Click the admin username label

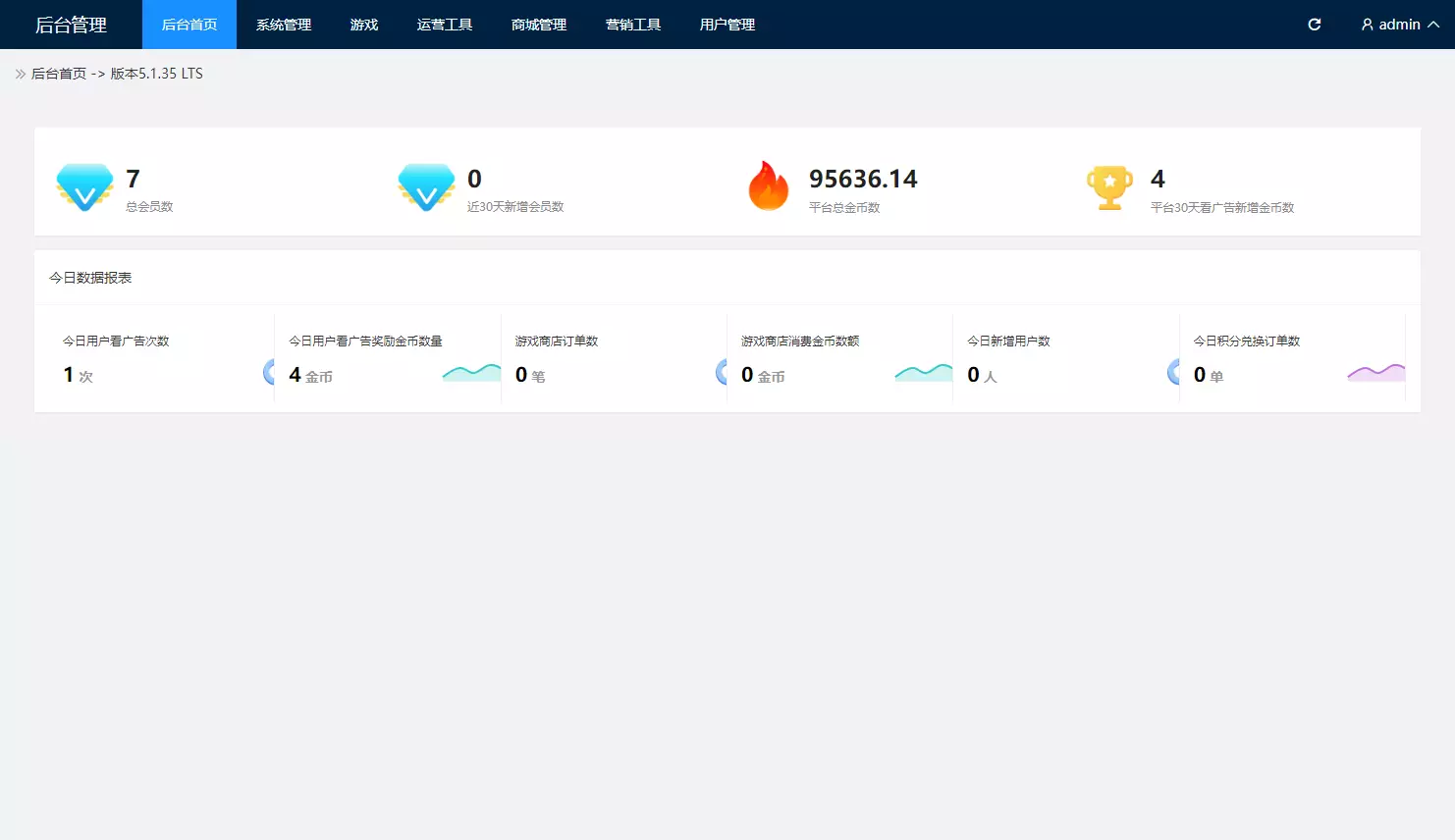point(1399,25)
